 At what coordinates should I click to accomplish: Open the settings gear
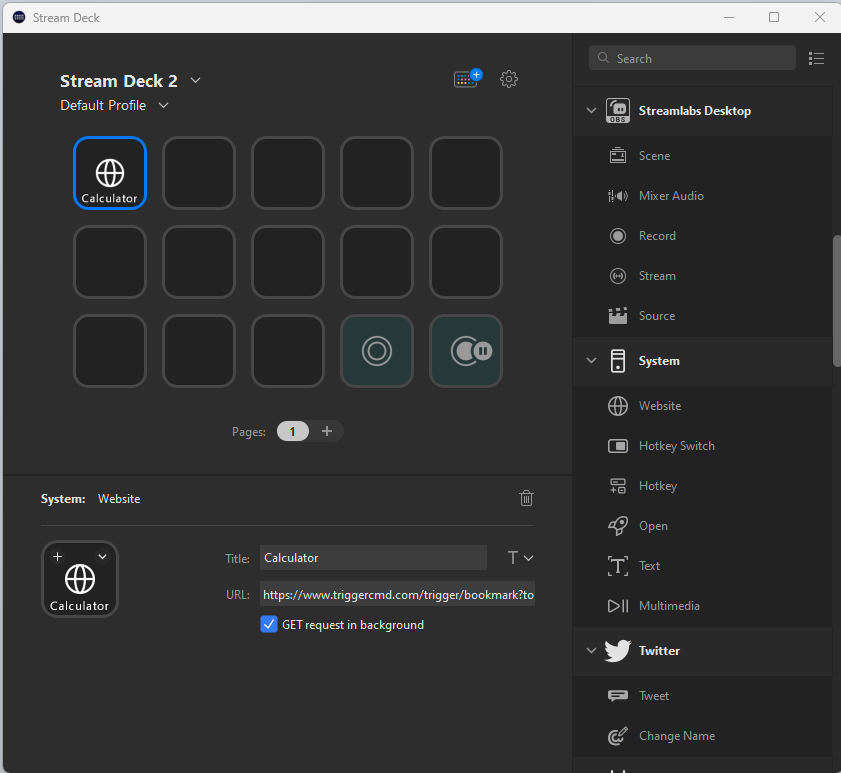[508, 79]
